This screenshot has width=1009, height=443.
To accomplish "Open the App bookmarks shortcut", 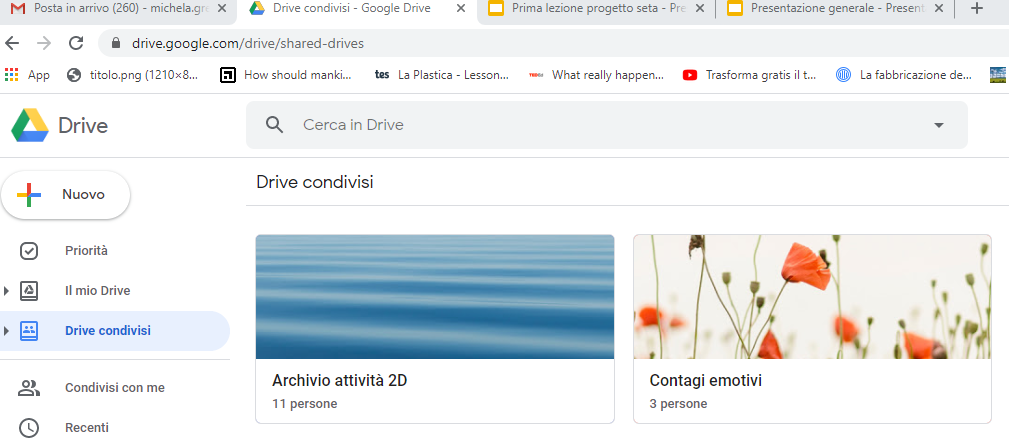I will coord(26,75).
